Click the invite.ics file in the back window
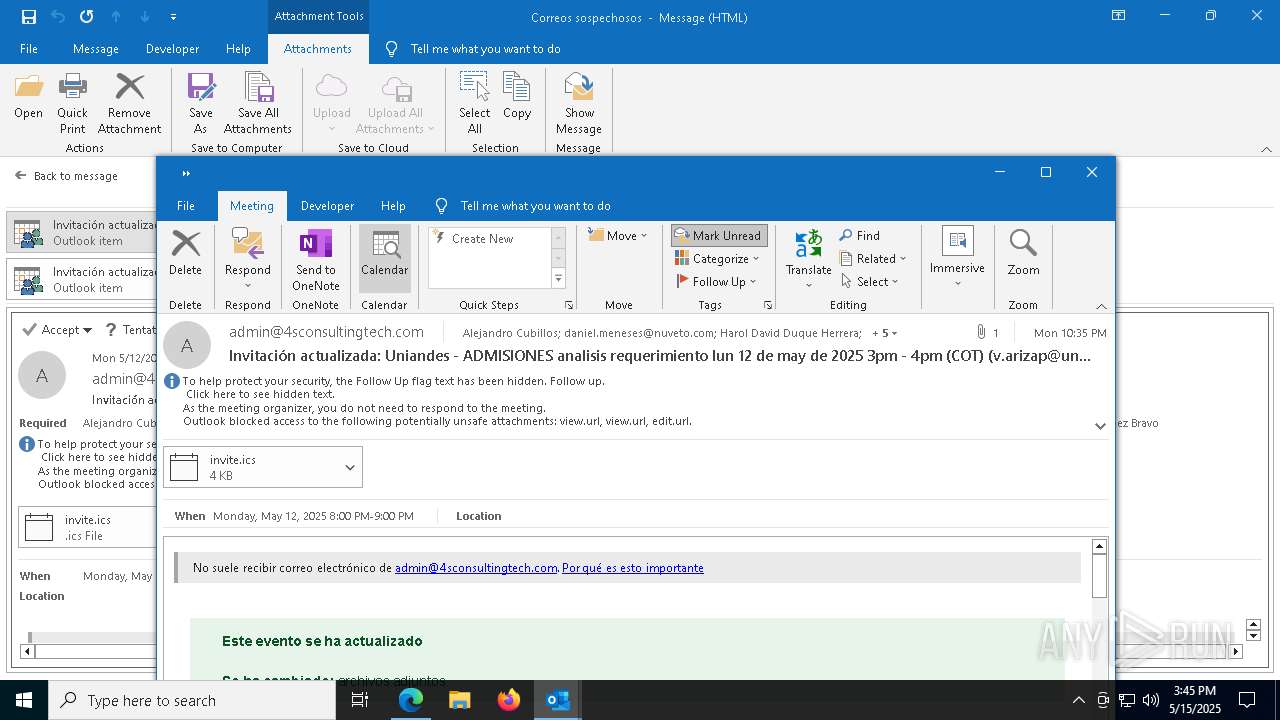This screenshot has width=1280, height=720. (88, 527)
